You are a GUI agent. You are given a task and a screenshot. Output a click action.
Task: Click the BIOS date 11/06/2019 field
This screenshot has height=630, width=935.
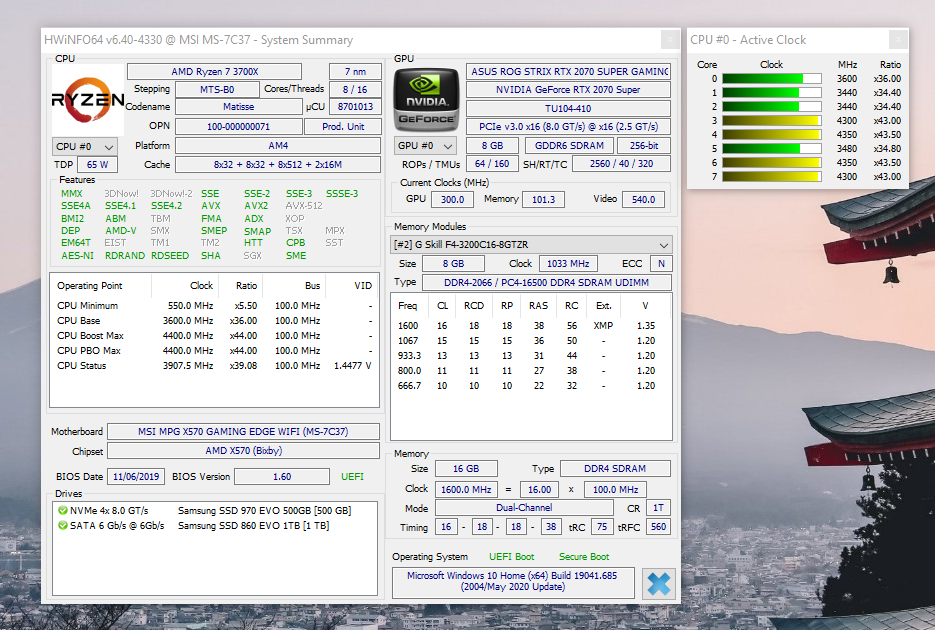tap(136, 477)
